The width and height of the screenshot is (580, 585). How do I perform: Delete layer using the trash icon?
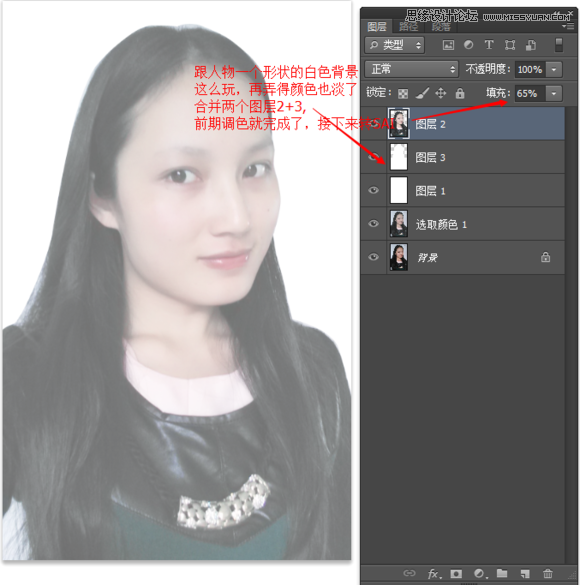click(548, 573)
